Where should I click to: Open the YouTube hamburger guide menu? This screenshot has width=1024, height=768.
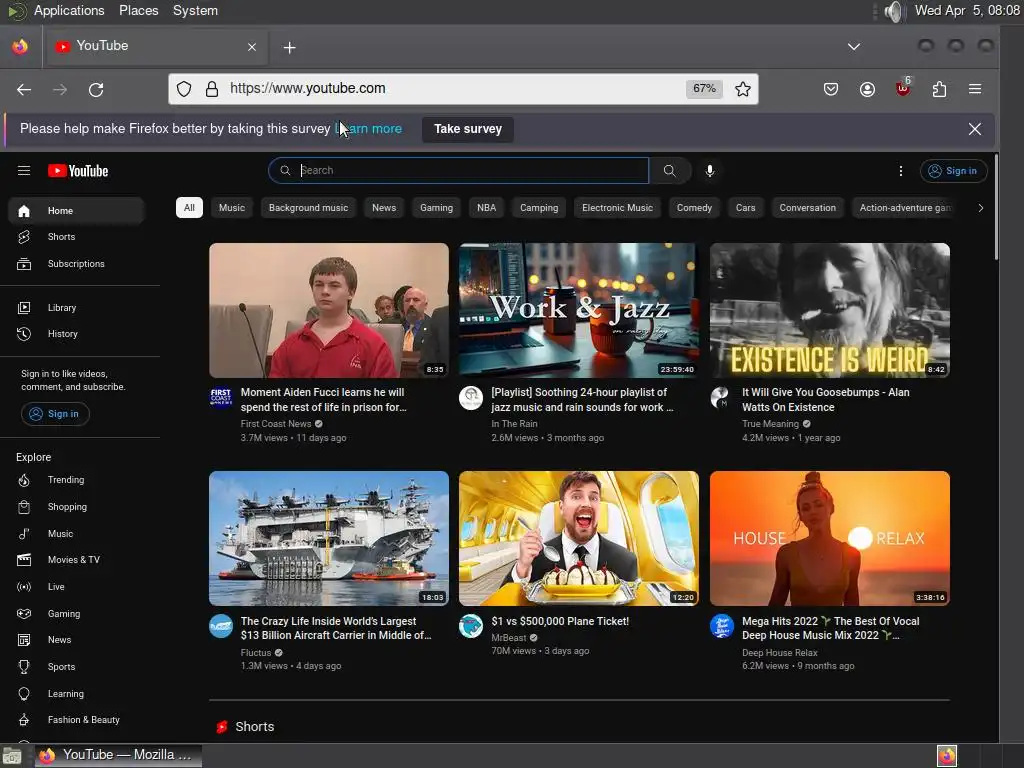tap(24, 170)
